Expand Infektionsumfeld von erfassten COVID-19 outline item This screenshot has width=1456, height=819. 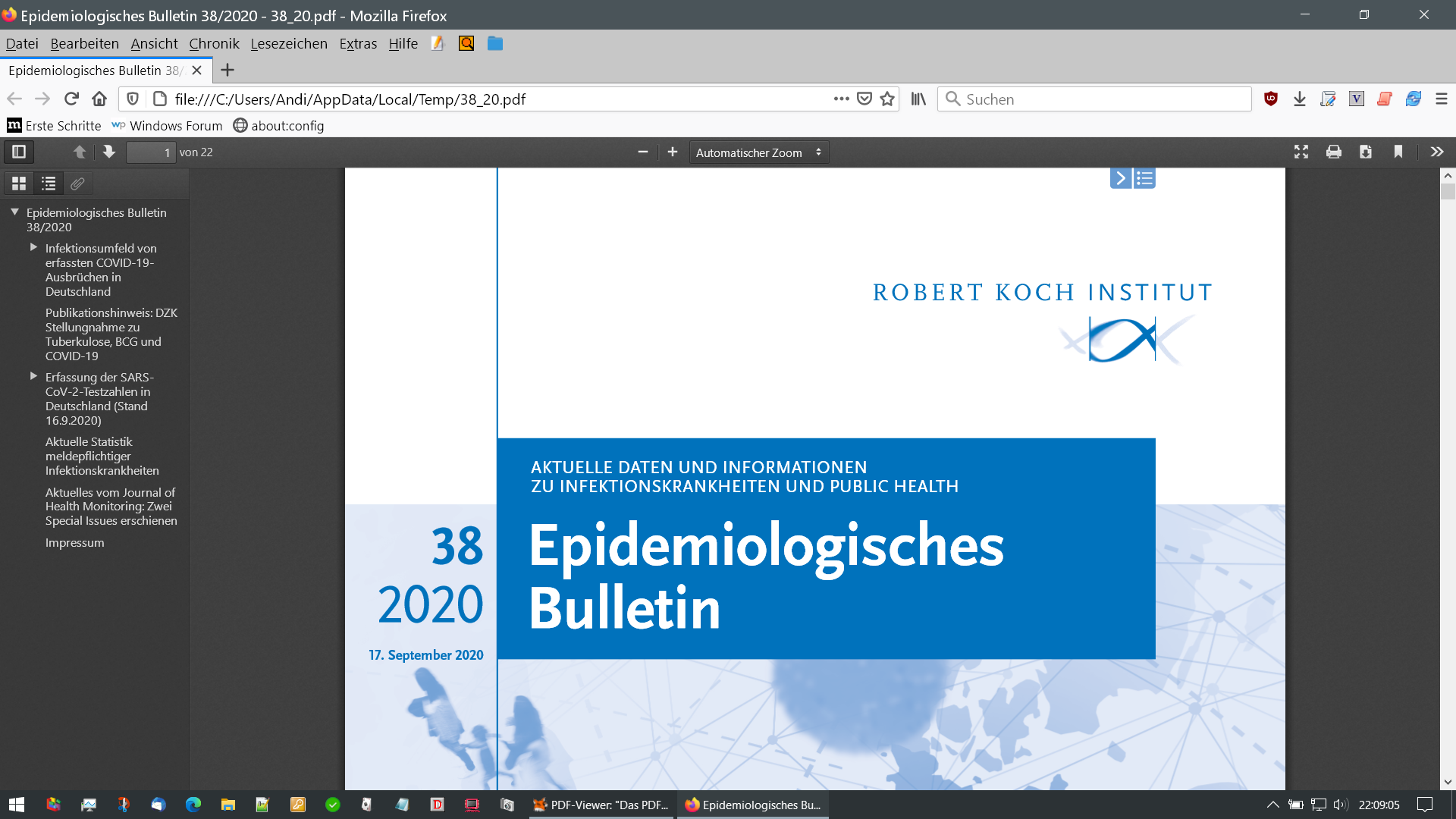33,247
